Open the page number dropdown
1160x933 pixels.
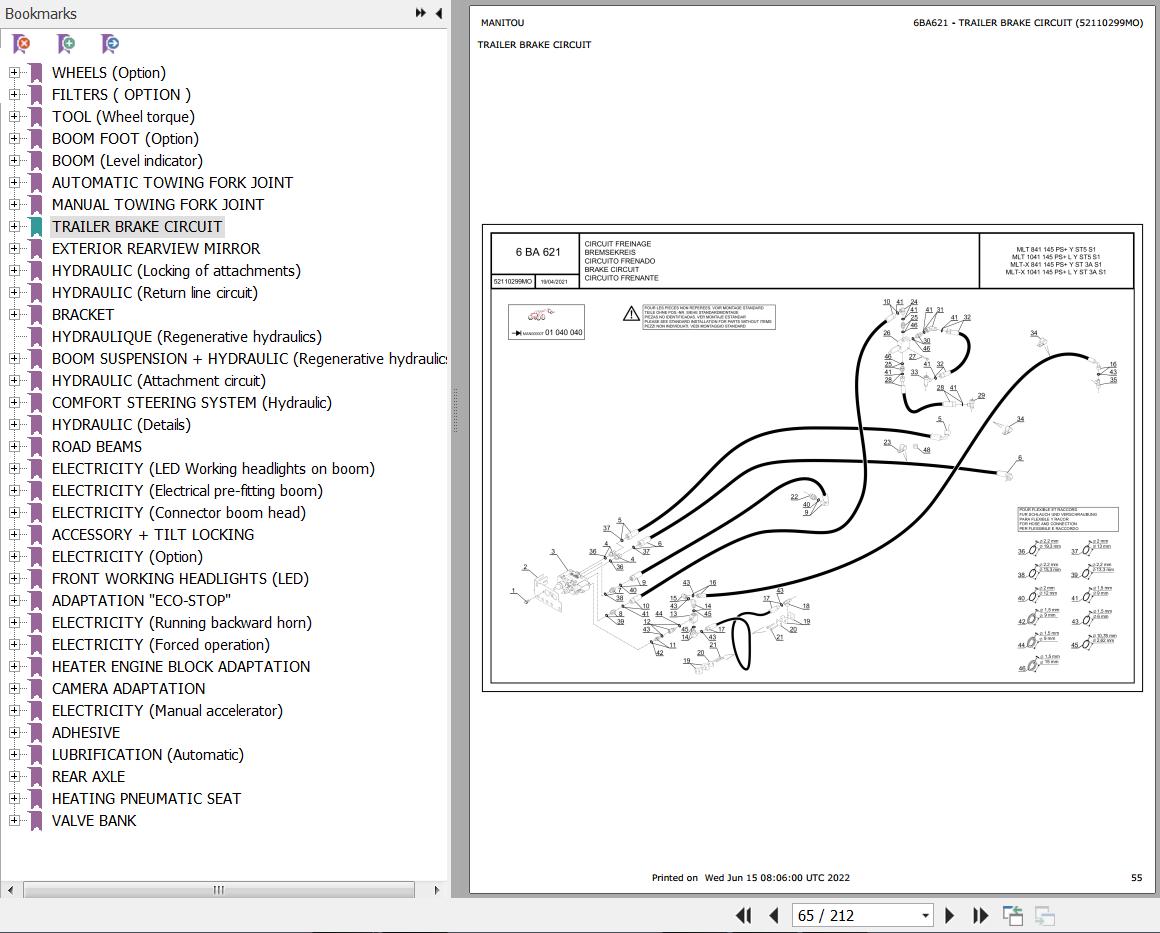coord(924,915)
